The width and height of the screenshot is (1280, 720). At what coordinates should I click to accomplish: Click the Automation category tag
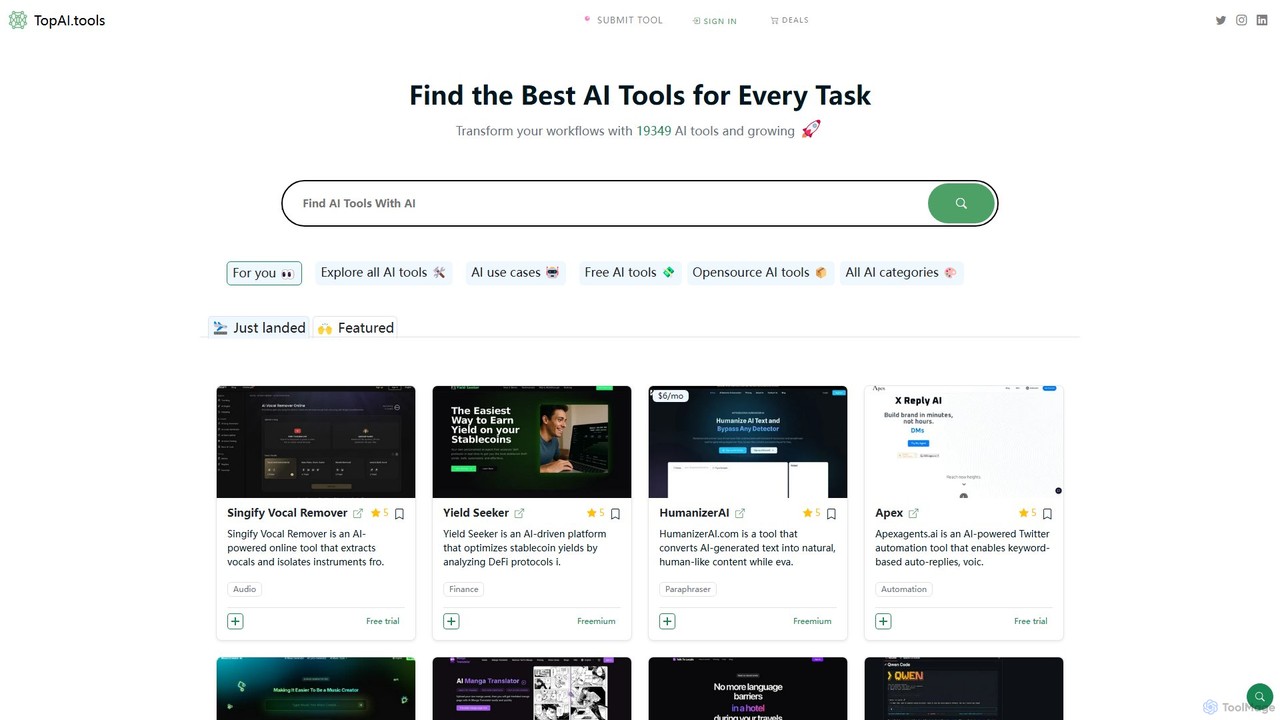[x=904, y=589]
